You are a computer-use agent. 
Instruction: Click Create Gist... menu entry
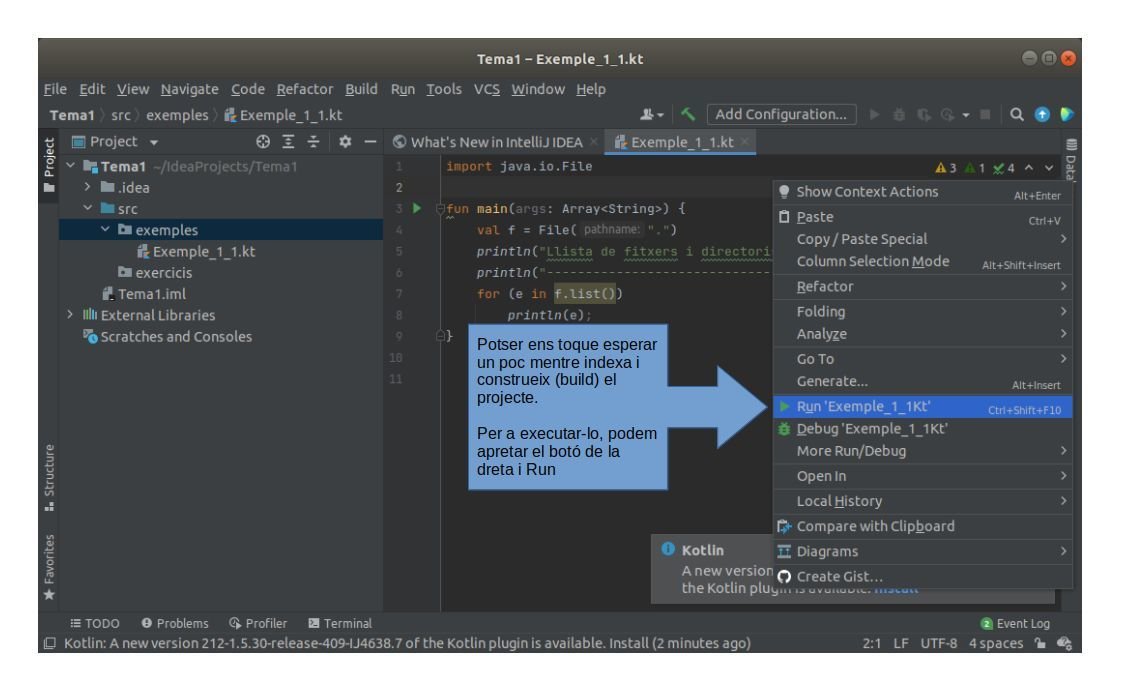click(922, 576)
